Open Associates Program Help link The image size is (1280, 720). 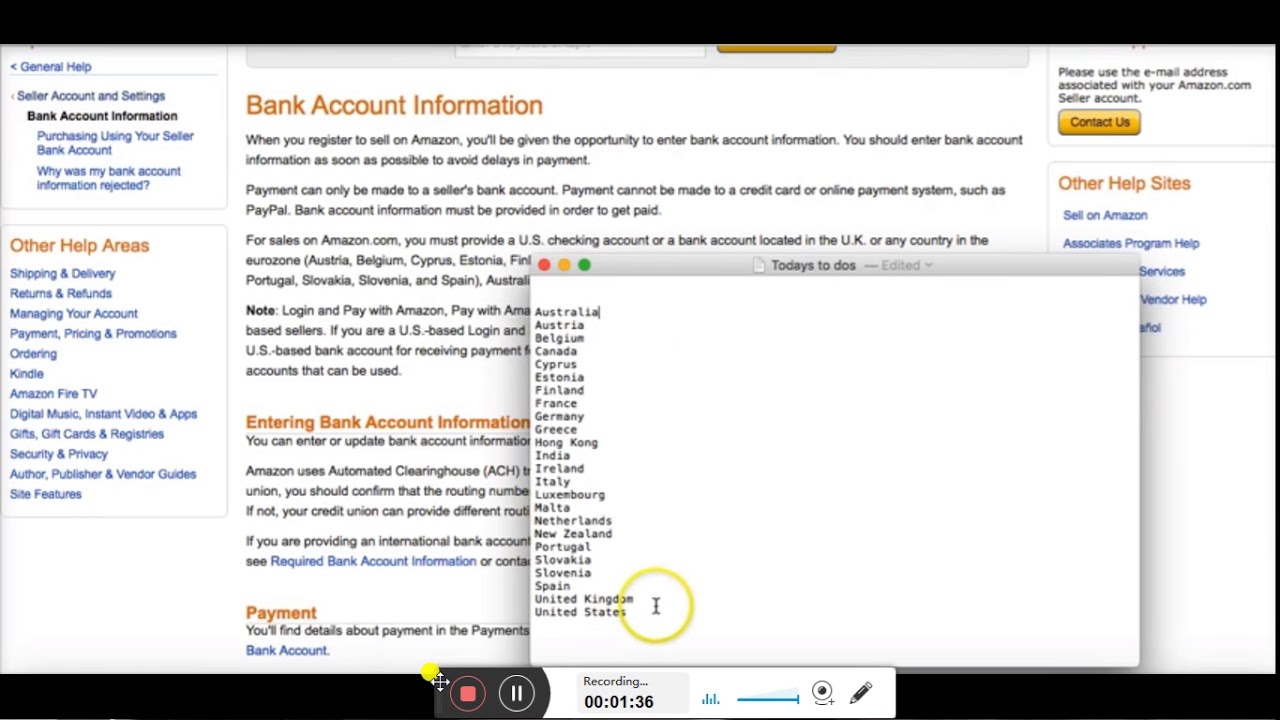(x=1130, y=243)
